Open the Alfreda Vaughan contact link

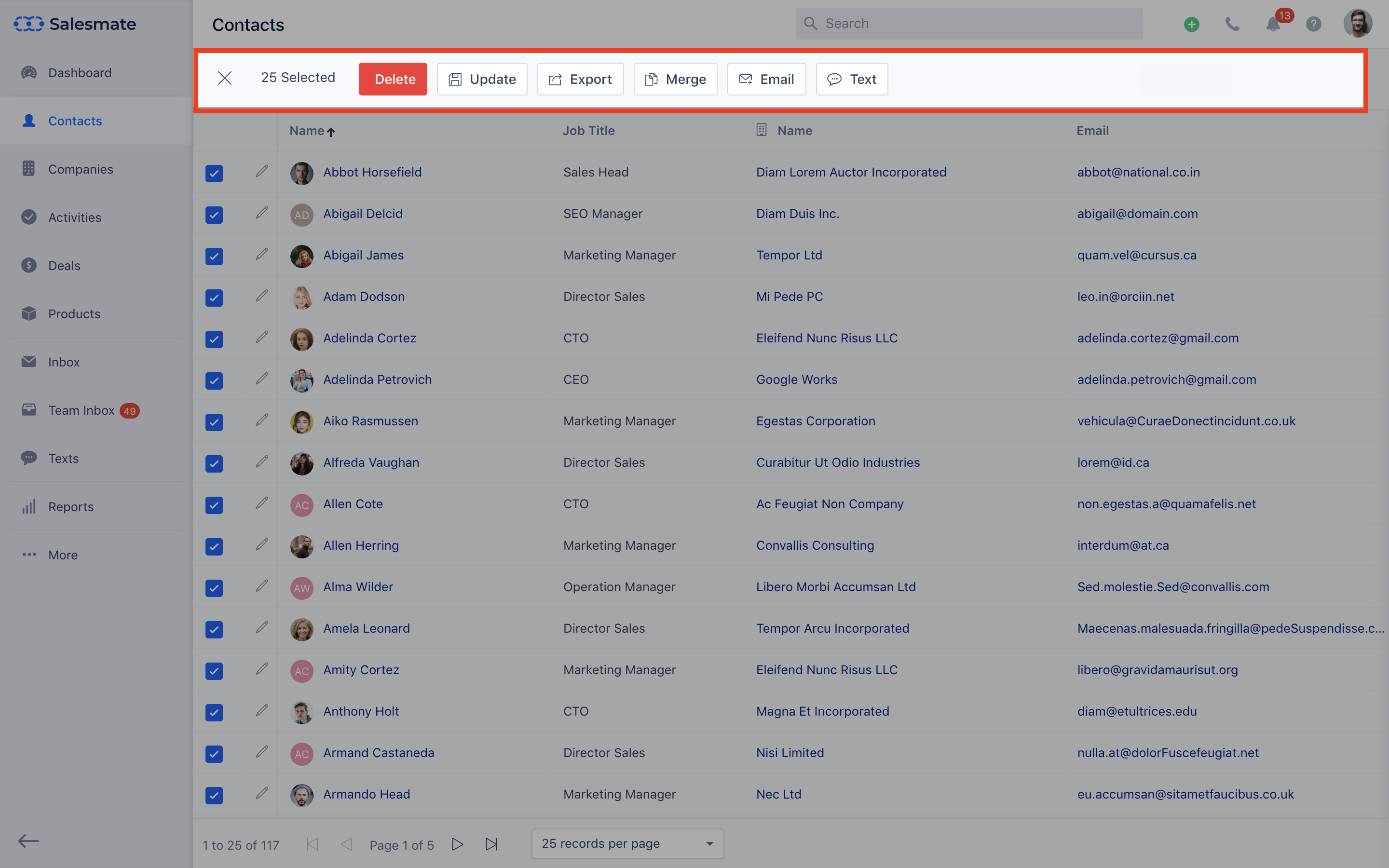pyautogui.click(x=371, y=462)
